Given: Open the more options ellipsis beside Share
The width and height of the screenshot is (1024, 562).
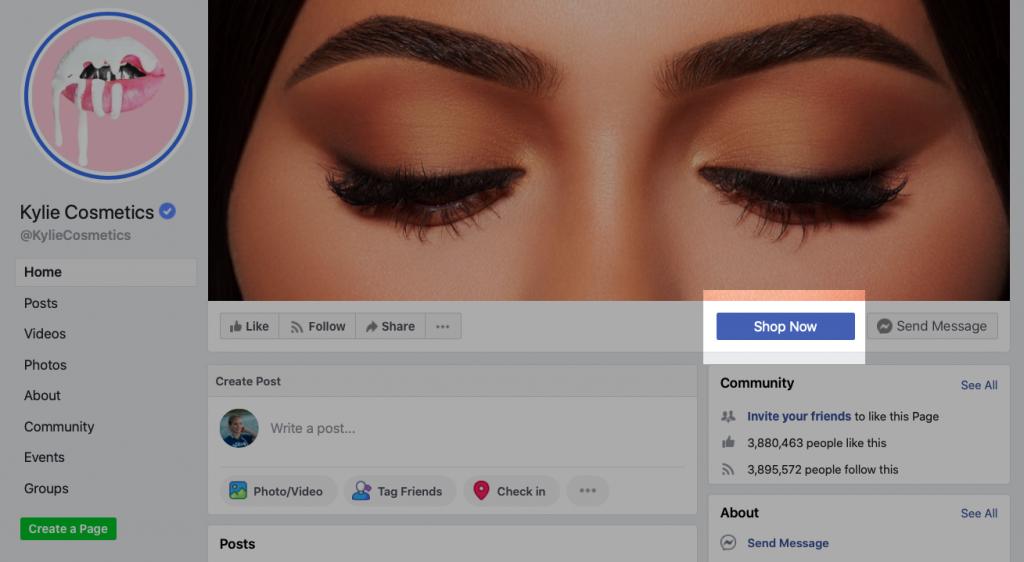Looking at the screenshot, I should tap(443, 326).
